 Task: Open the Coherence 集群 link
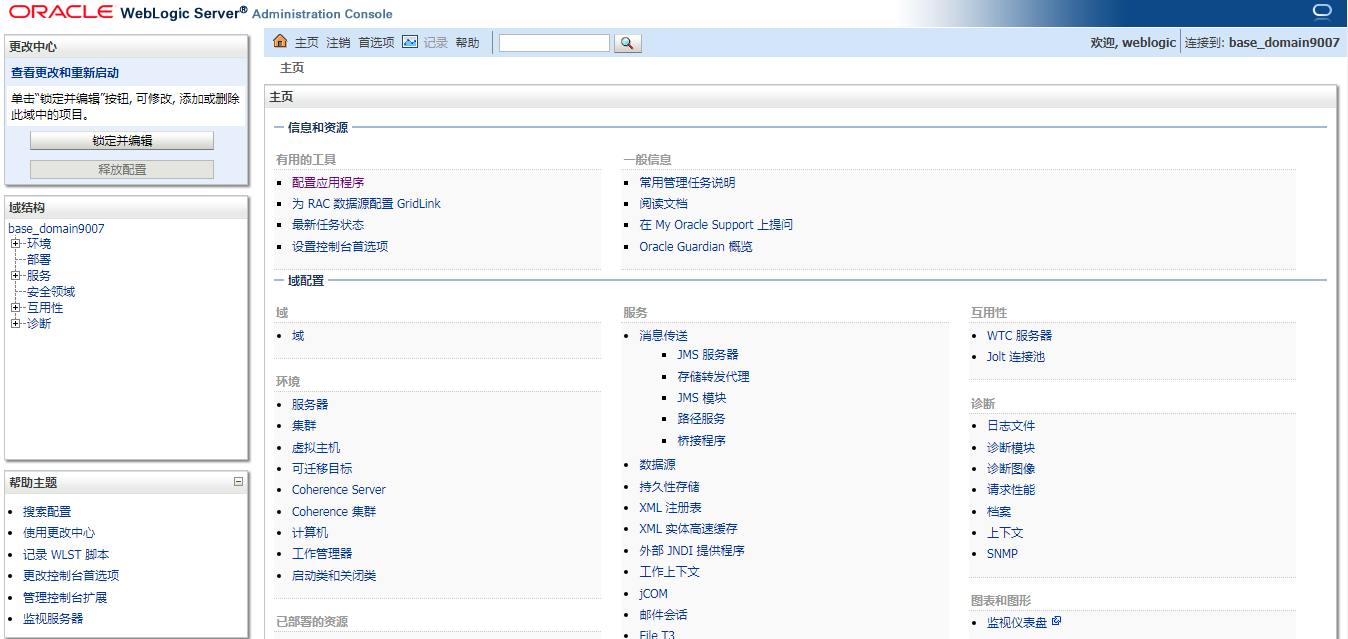[x=334, y=512]
